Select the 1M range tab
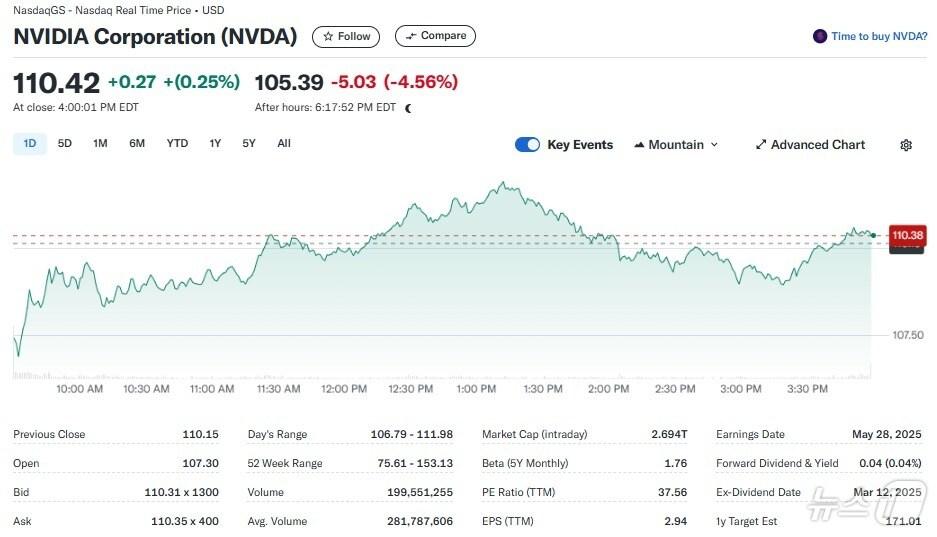Screen dimensions: 937x537 100,143
